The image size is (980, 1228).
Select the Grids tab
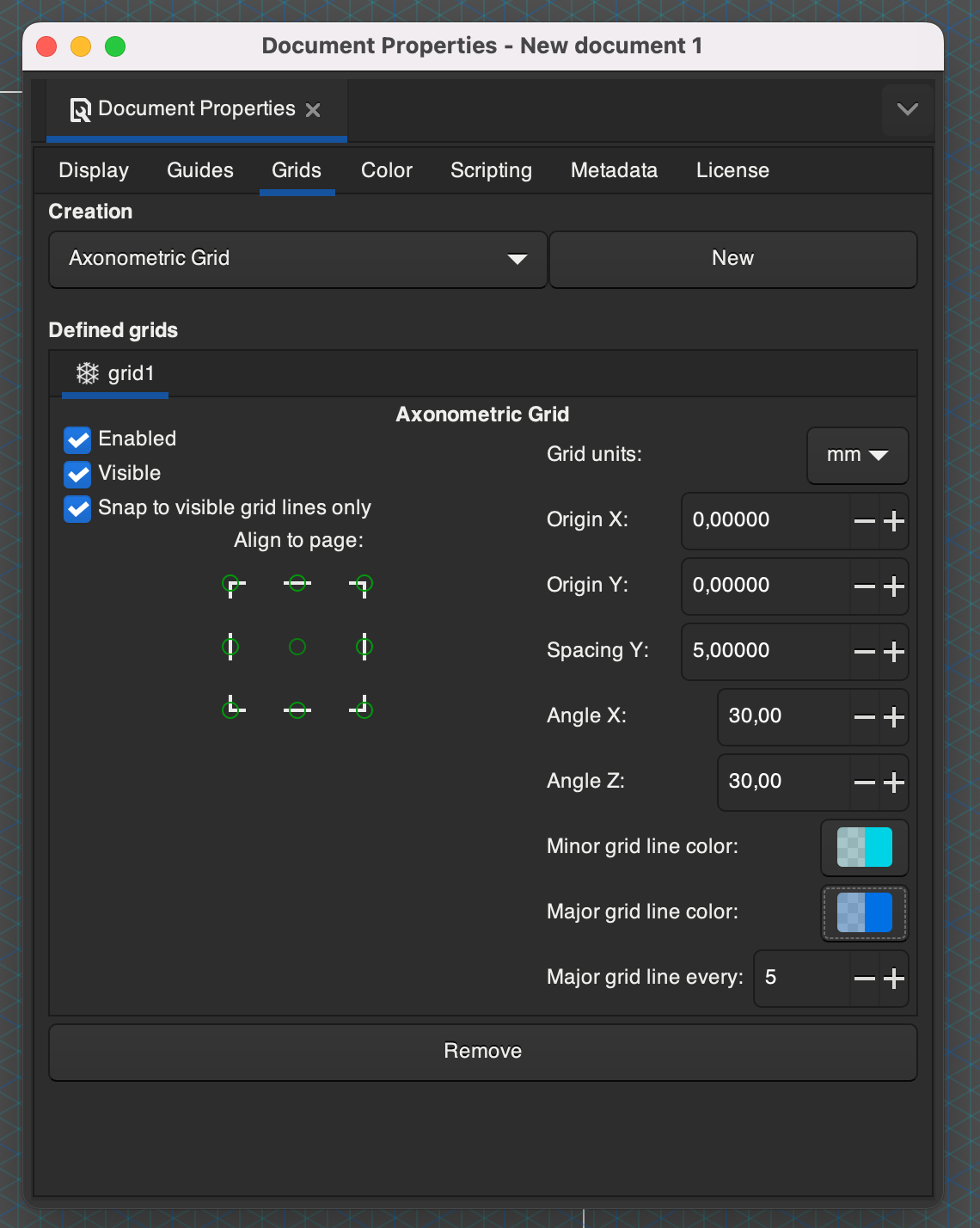click(297, 170)
